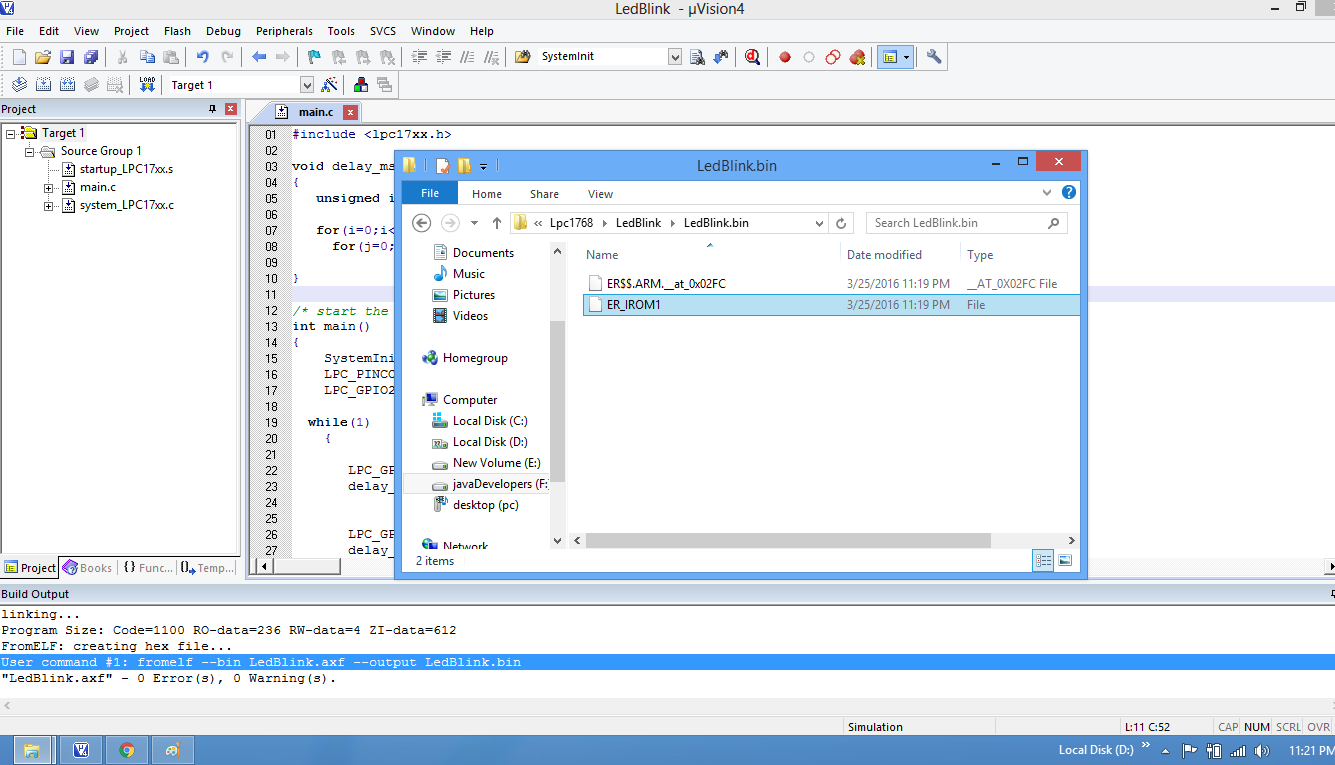
Task: Open Configuration with the wrench icon
Action: (934, 57)
